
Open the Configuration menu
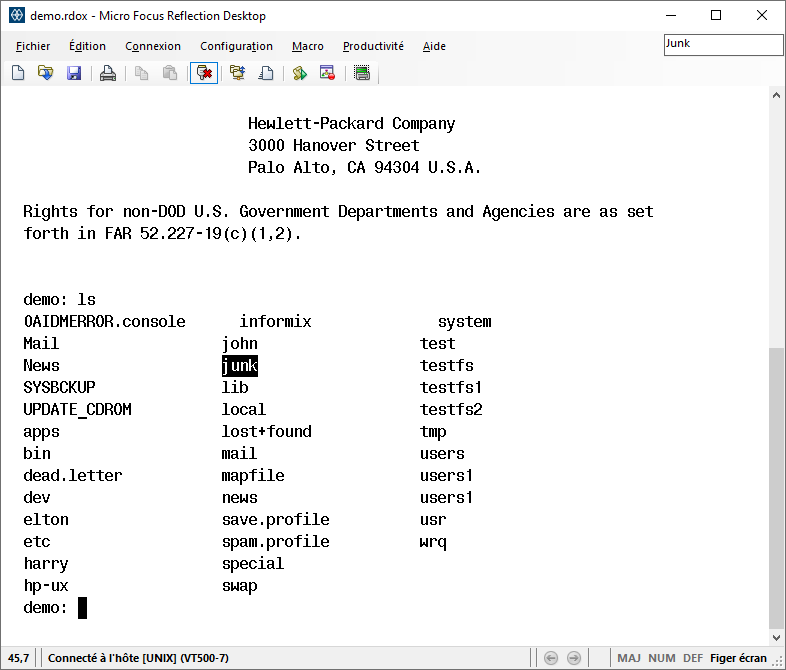(x=237, y=46)
